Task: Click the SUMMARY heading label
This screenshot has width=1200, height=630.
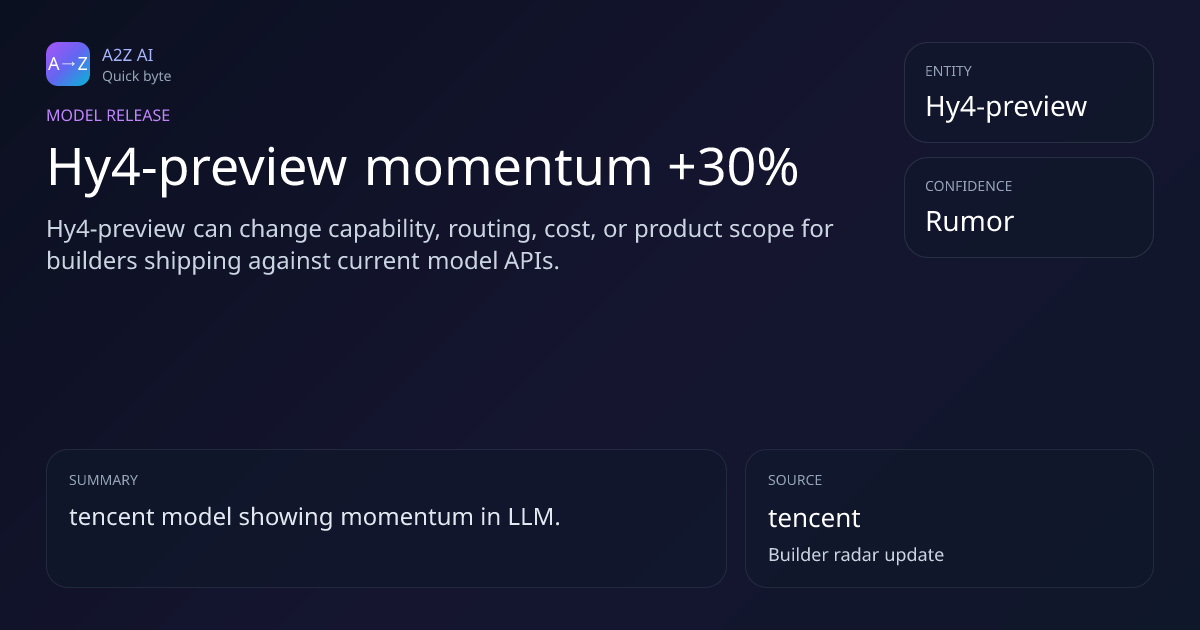Action: pyautogui.click(x=103, y=480)
